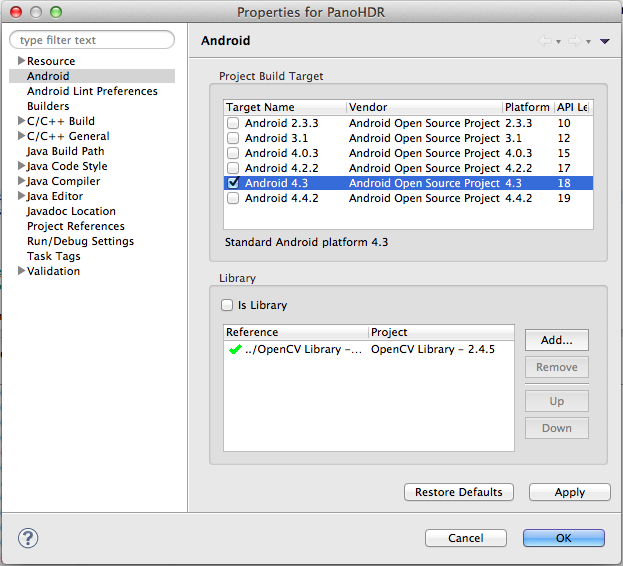Open the help question mark icon
This screenshot has height=566, width=623.
[x=28, y=539]
